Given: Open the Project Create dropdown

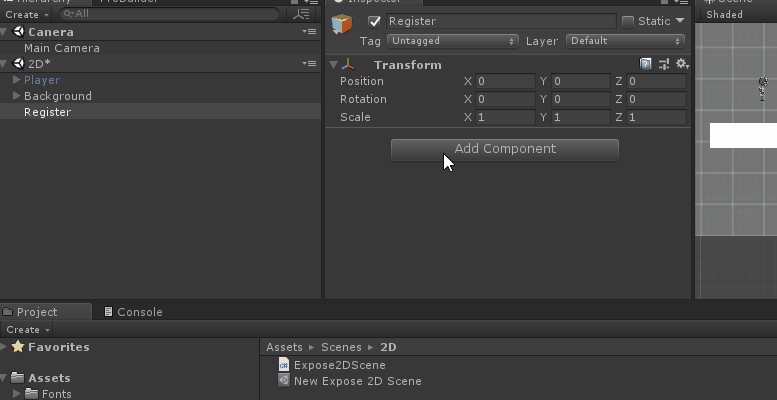Looking at the screenshot, I should tap(28, 330).
